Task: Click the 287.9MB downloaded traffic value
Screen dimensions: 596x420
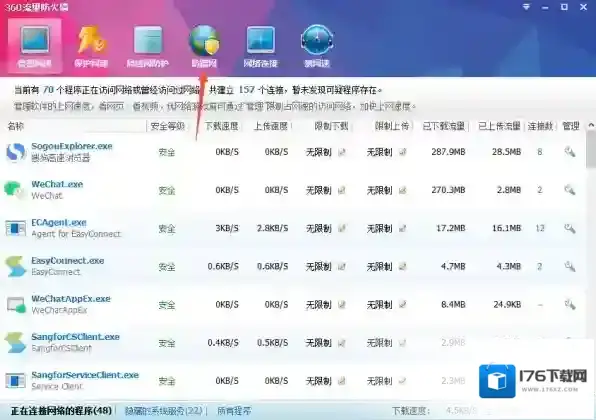Action: (x=448, y=152)
